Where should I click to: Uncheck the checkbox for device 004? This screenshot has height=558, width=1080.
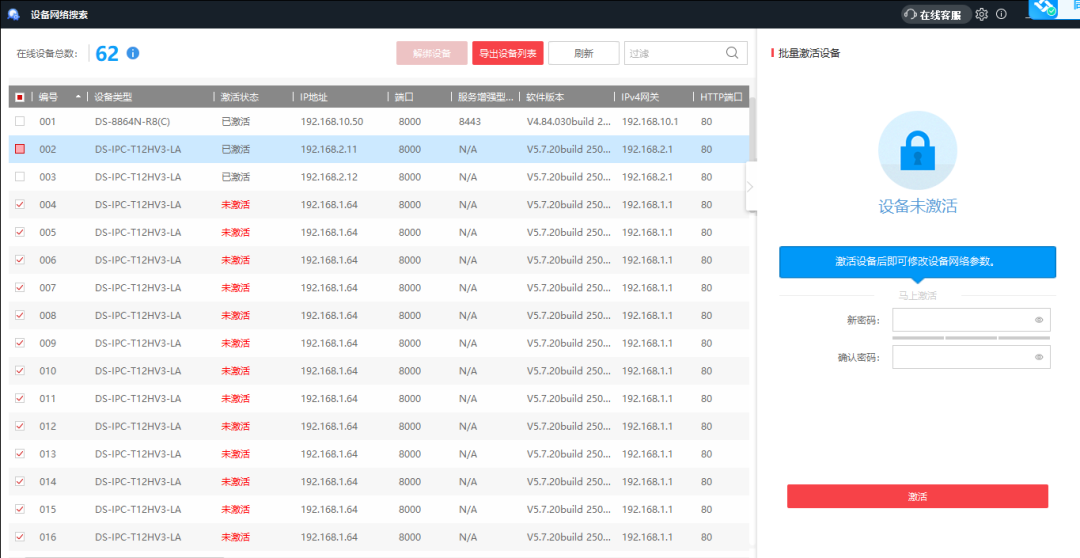point(20,205)
